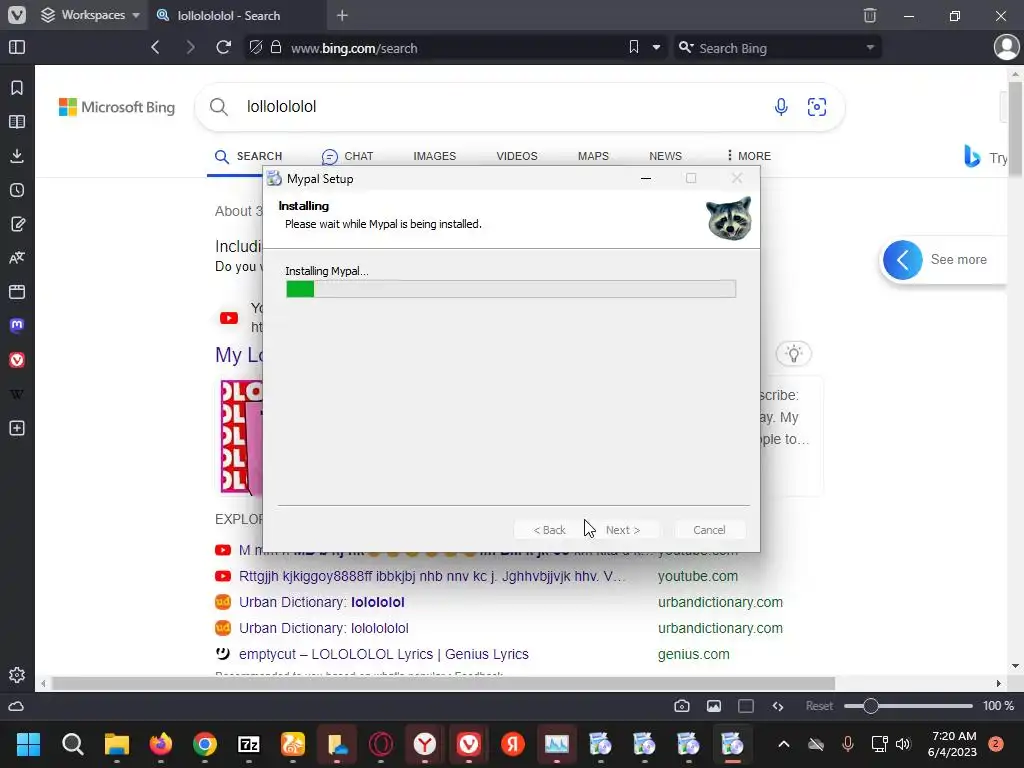The image size is (1024, 768).
Task: Adjust the page zoom slider
Action: pos(908,706)
